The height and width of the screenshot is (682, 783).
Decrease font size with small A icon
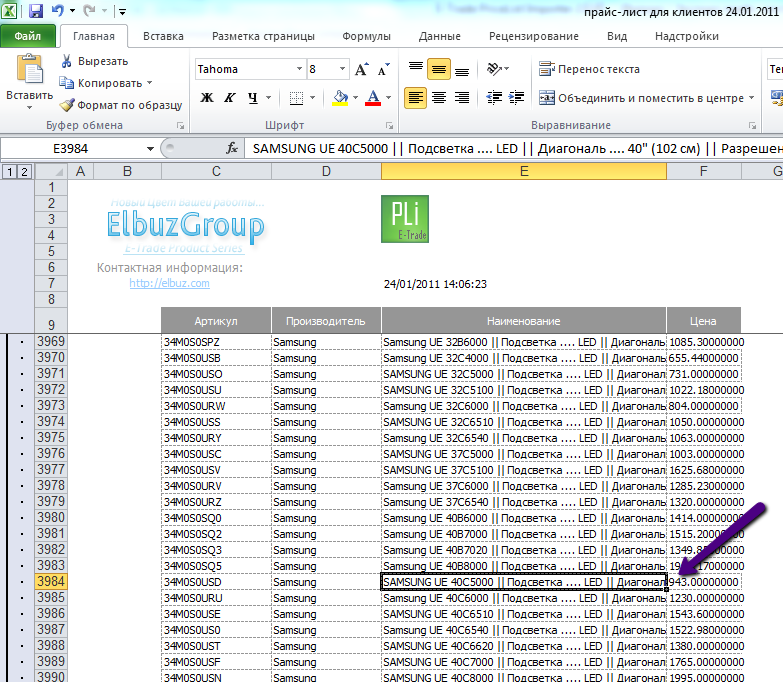[x=384, y=69]
